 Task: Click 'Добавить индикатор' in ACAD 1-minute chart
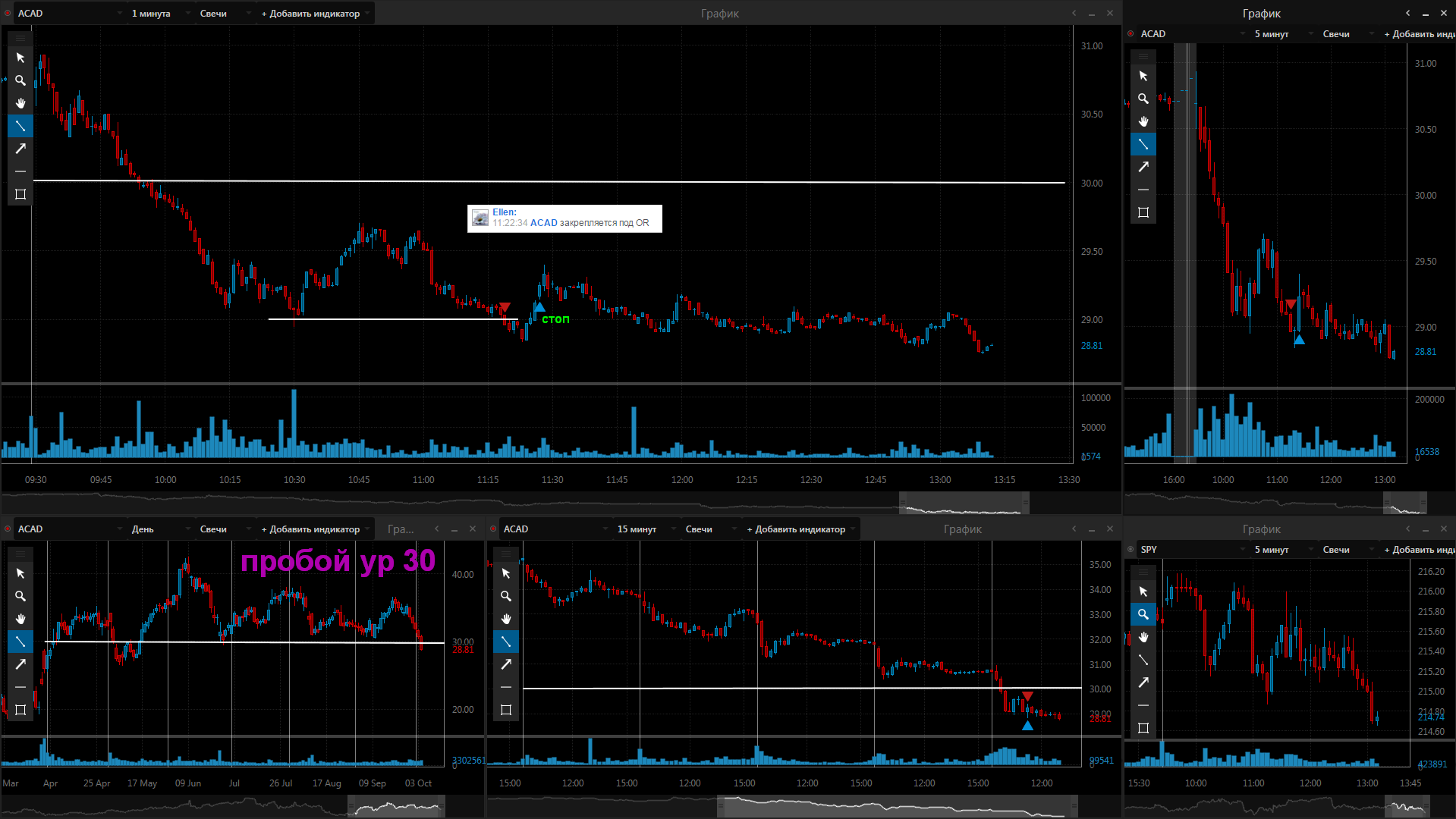(315, 13)
